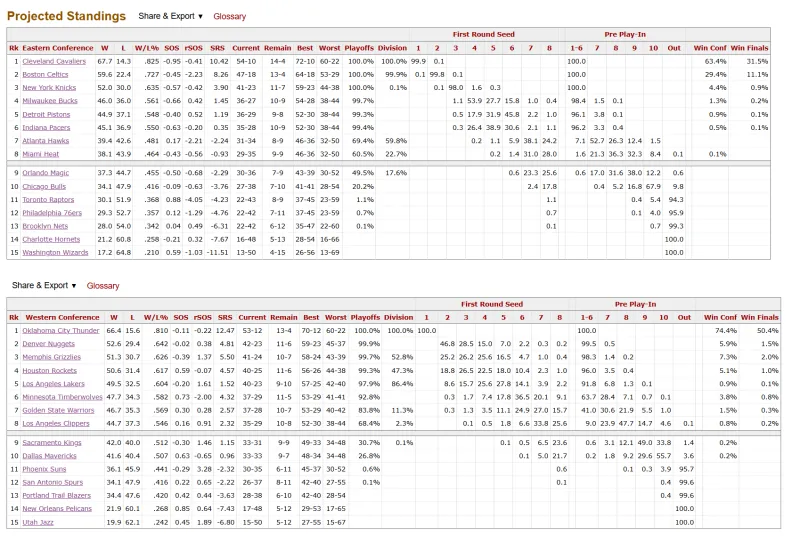The image size is (800, 543).
Task: Open the Memphis Grizzlies team page
Action: [x=52, y=357]
